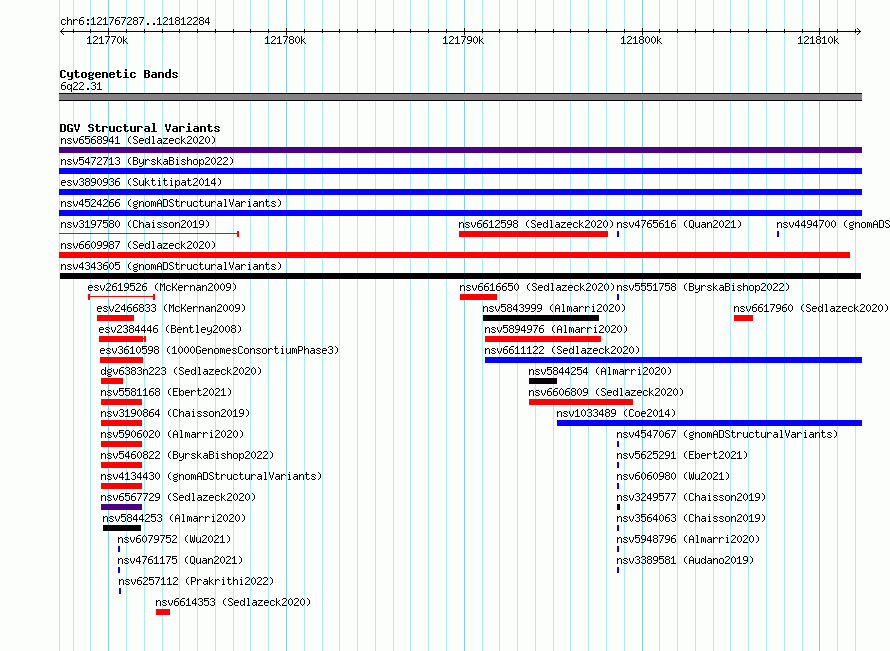
Task: Click nsv4524266 (gnomADStructuralVariants) label
Action: pyautogui.click(x=171, y=203)
